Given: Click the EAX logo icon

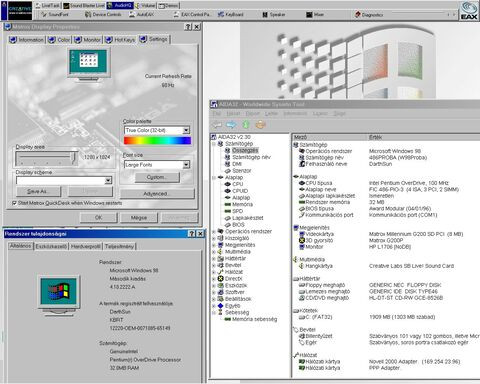Looking at the screenshot, I should click(x=469, y=11).
